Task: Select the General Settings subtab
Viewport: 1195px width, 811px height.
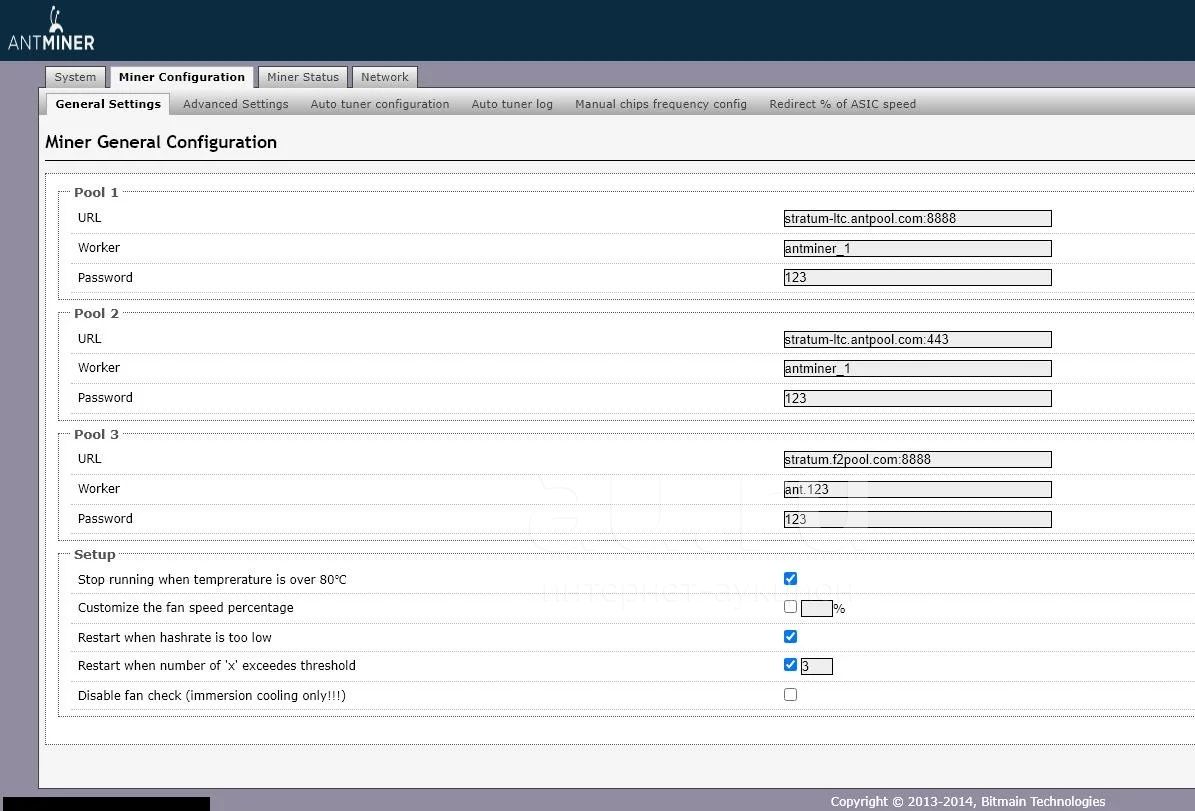Action: tap(108, 104)
